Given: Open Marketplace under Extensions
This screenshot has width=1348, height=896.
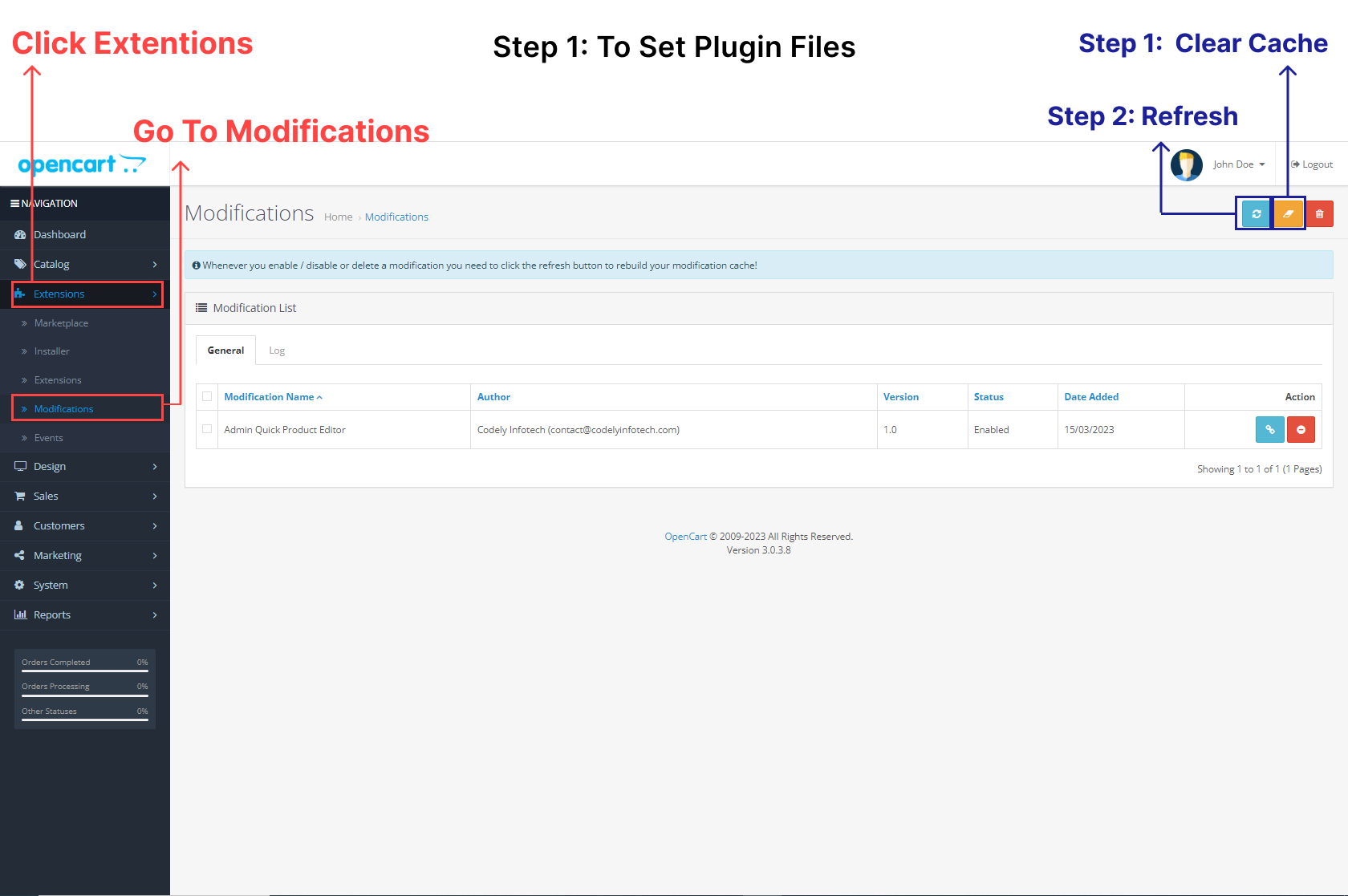Looking at the screenshot, I should [x=60, y=322].
